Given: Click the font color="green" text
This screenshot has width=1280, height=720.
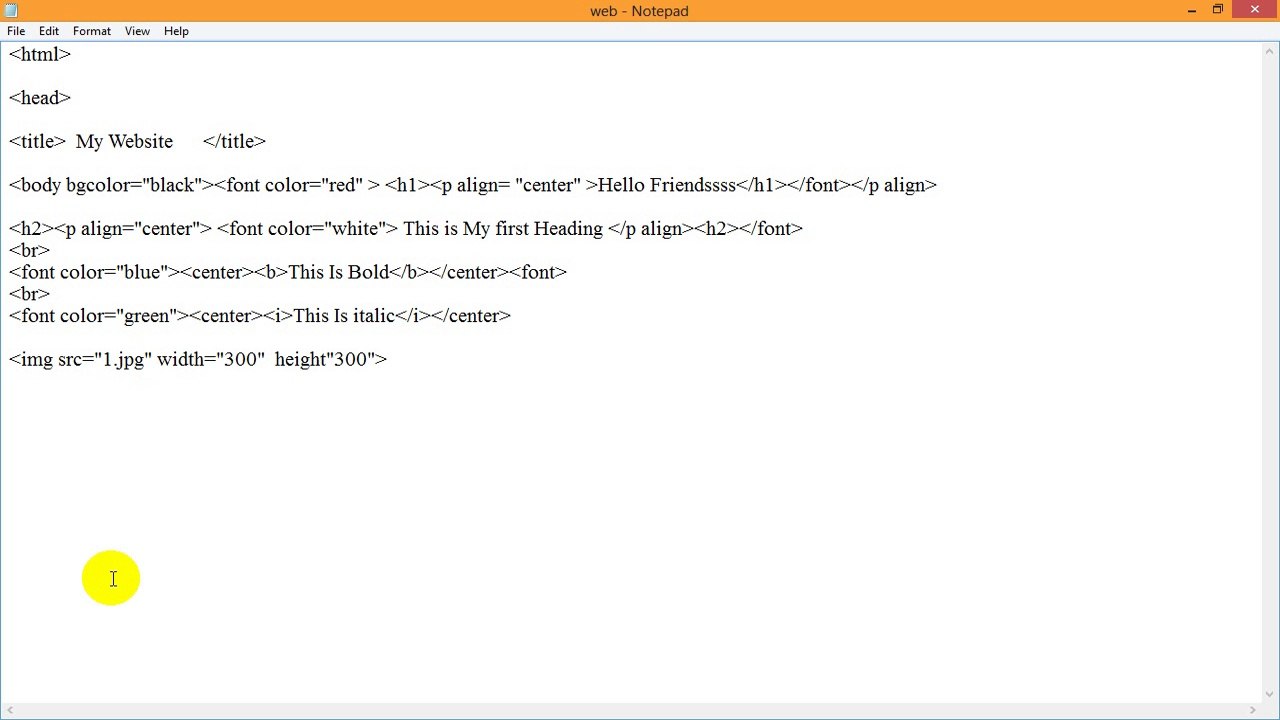Looking at the screenshot, I should coord(99,316).
